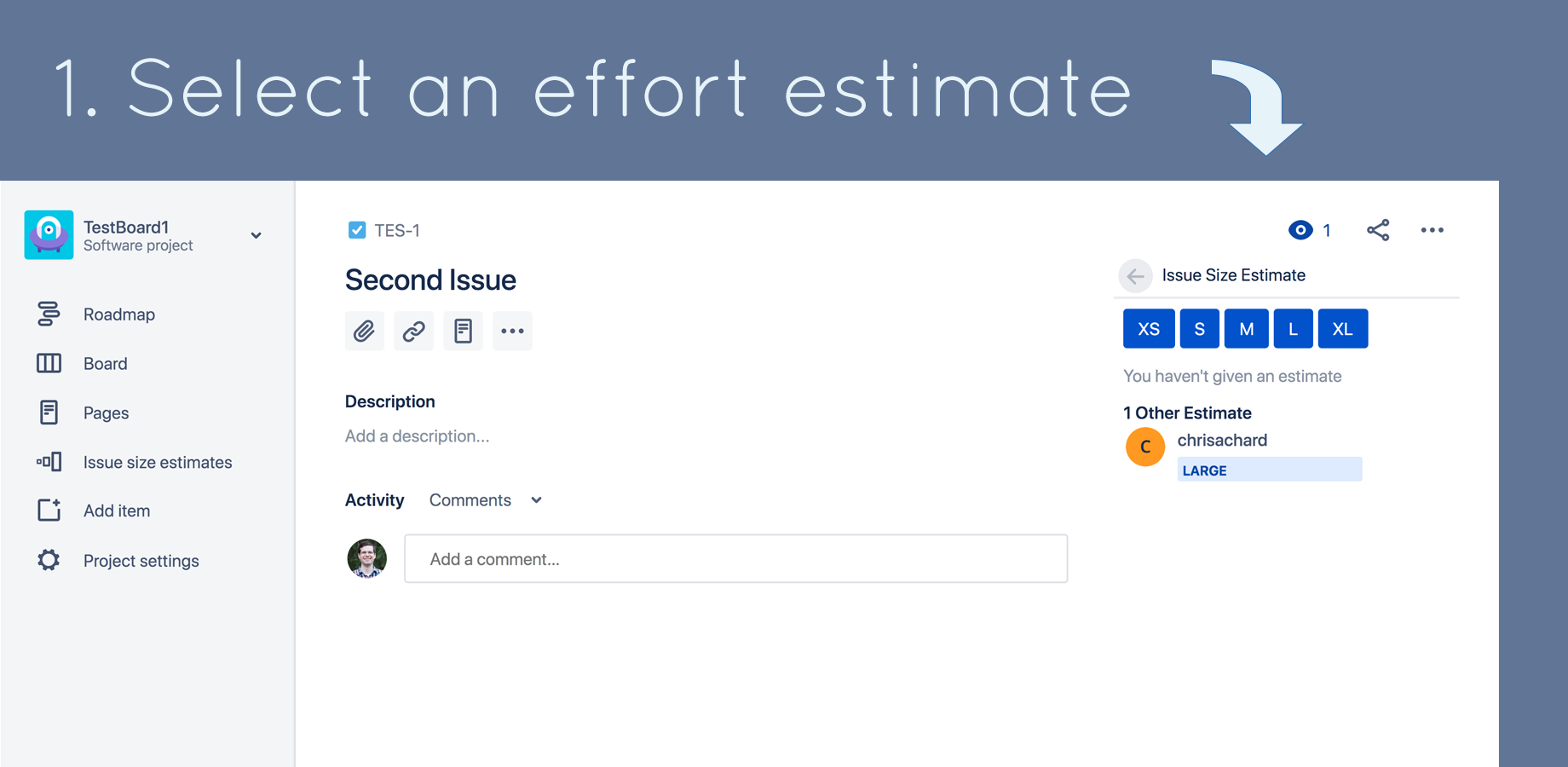
Task: Open Roadmap in the sidebar
Action: 119,314
